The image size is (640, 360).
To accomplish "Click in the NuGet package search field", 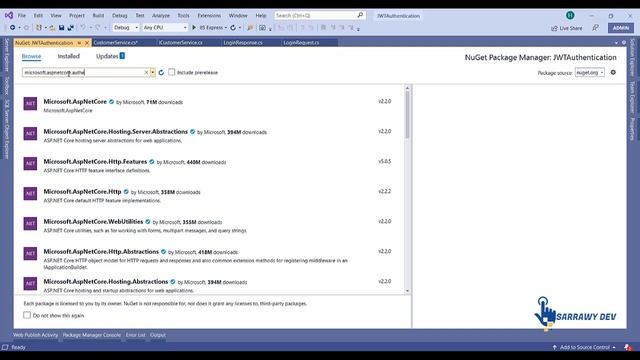I will coord(83,72).
